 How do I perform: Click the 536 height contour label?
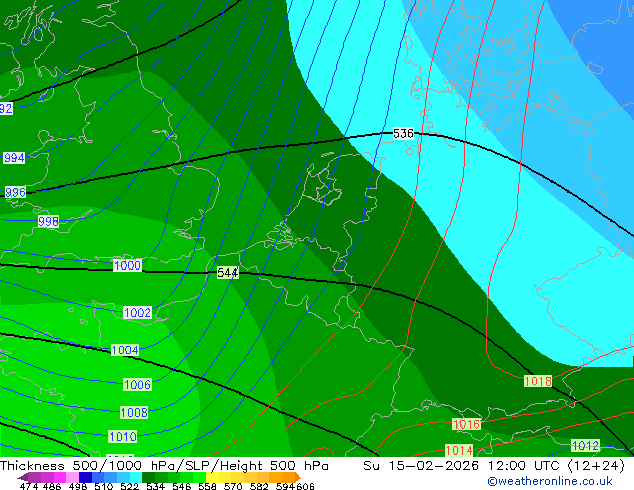(403, 133)
